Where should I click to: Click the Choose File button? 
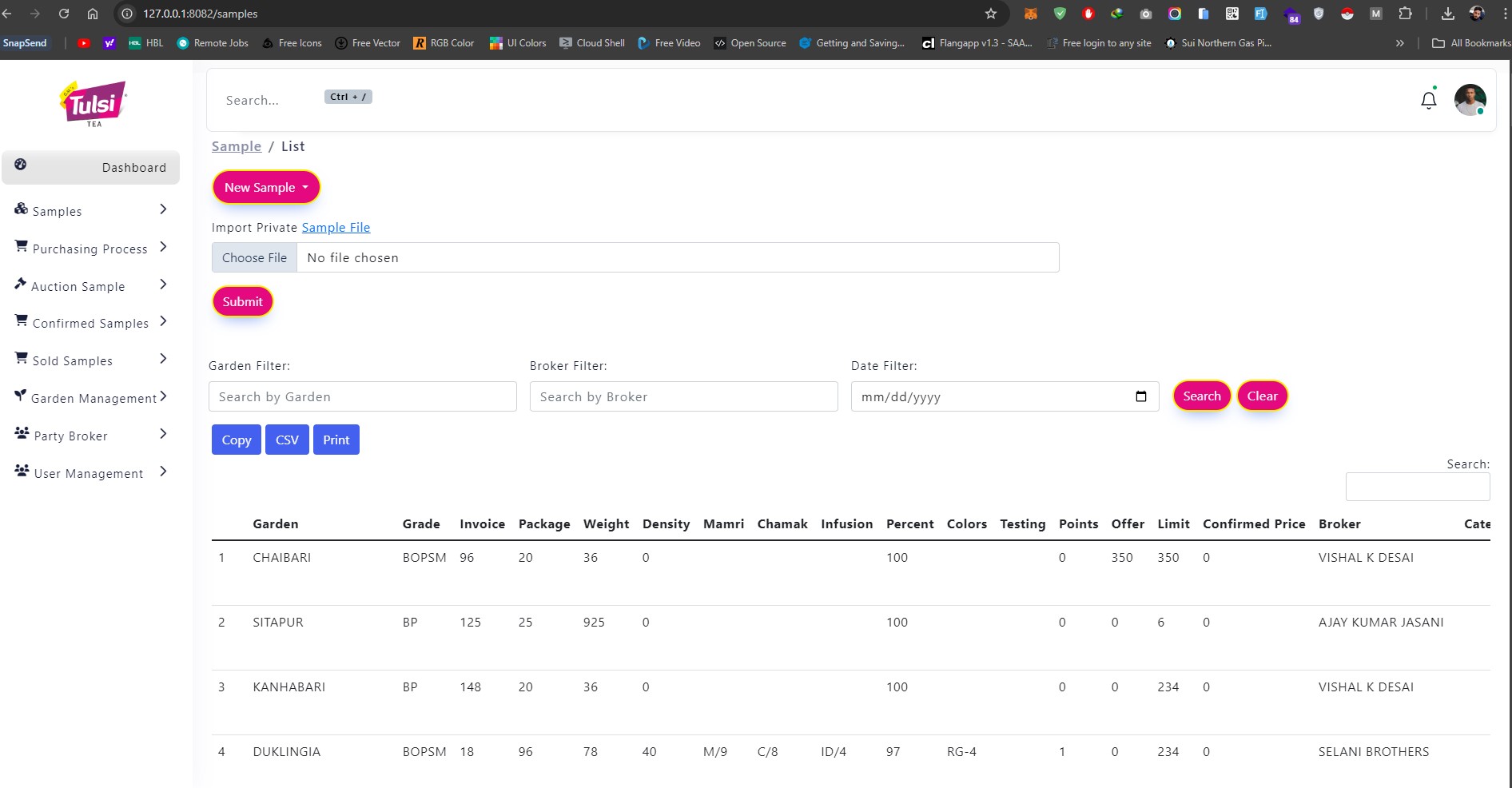coord(254,258)
